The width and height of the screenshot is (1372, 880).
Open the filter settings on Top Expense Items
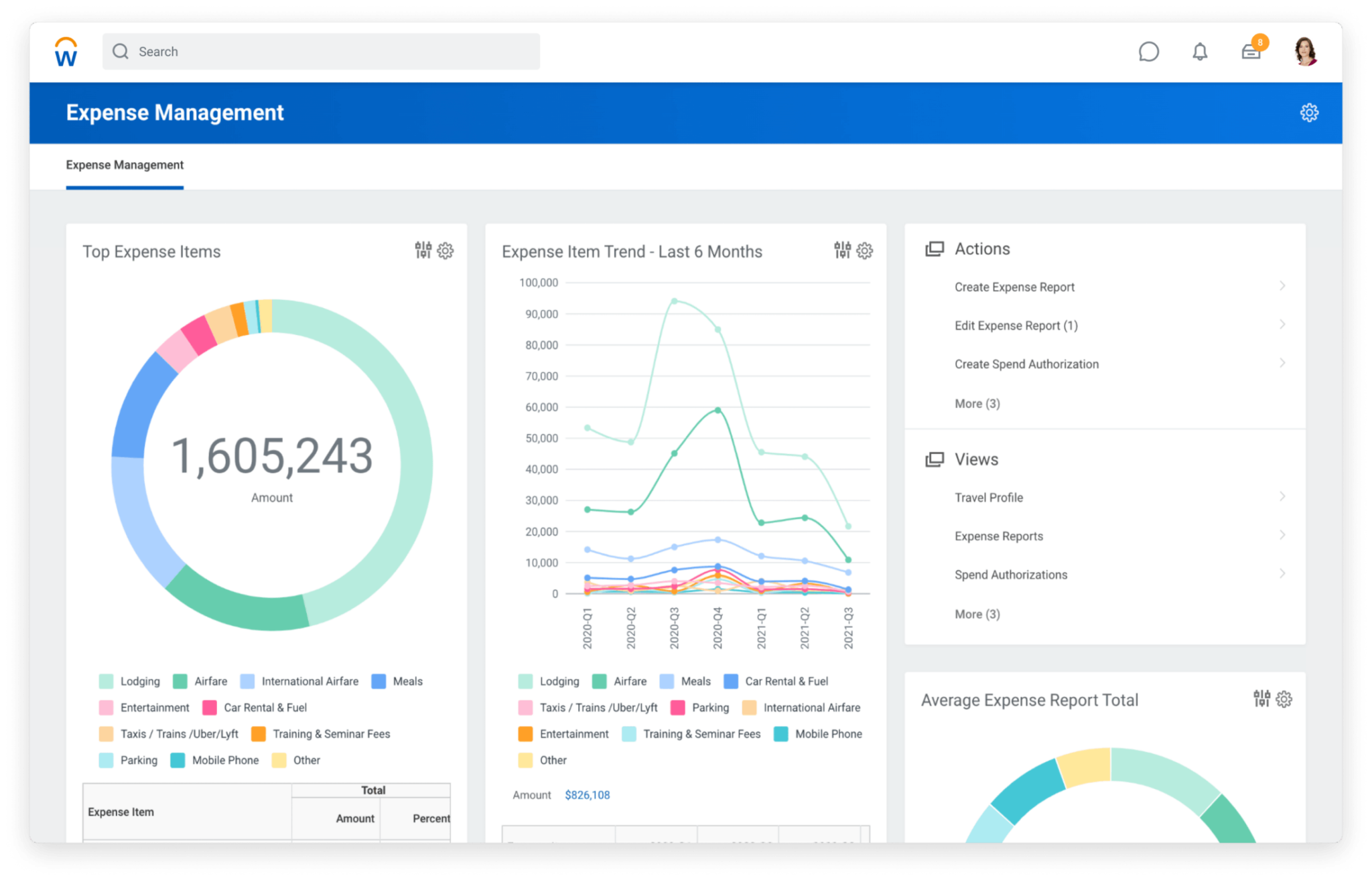(x=423, y=250)
